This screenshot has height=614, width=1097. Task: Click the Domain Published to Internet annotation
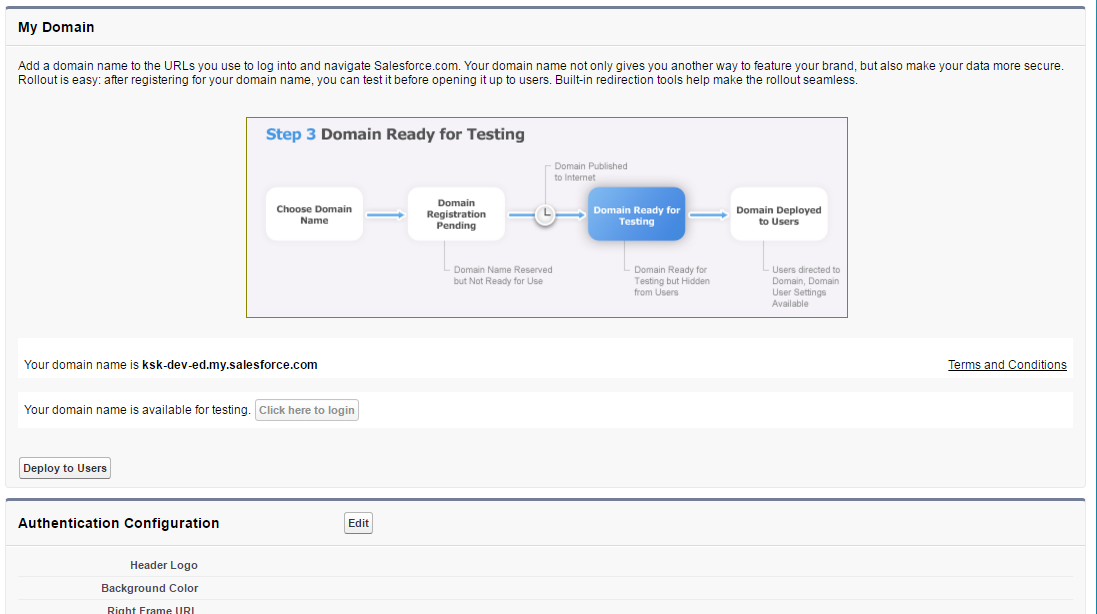click(x=589, y=171)
